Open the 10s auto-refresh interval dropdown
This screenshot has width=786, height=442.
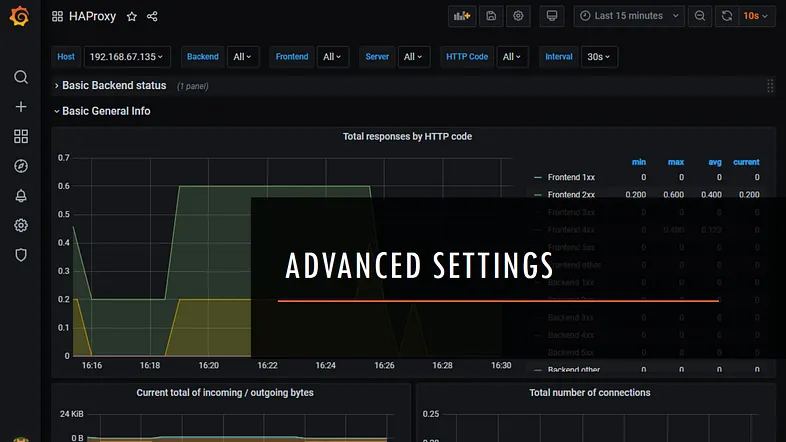(x=756, y=16)
